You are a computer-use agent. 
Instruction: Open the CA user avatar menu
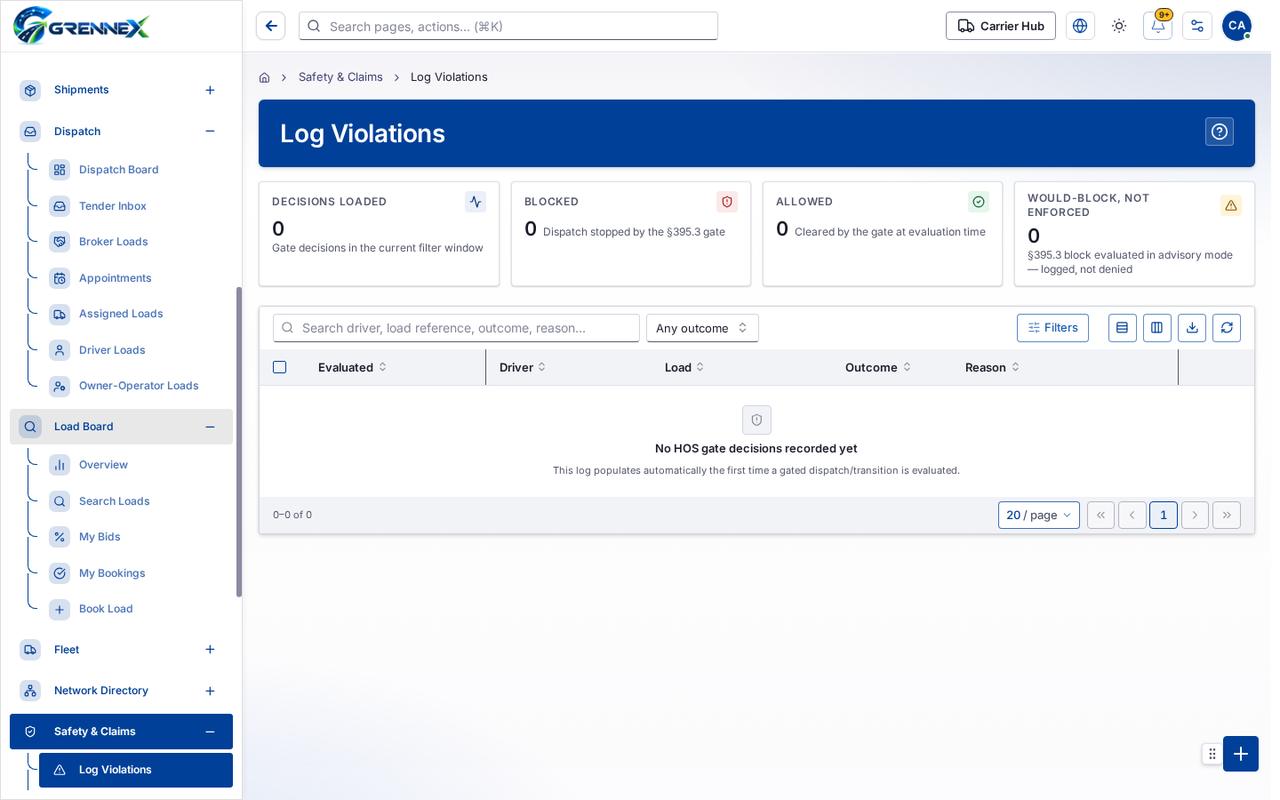pyautogui.click(x=1237, y=26)
